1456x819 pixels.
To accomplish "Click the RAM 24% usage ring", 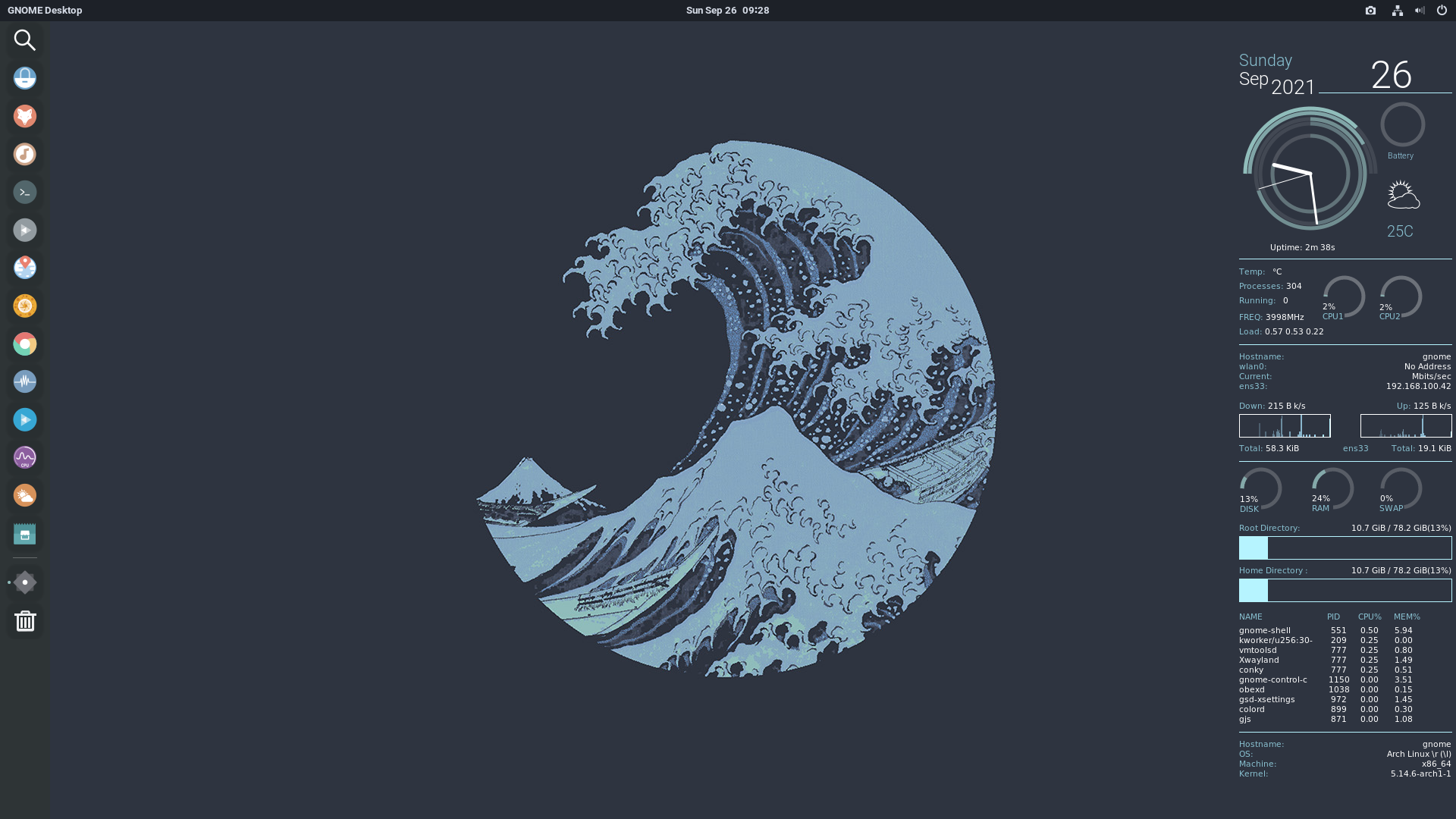I will (1332, 488).
